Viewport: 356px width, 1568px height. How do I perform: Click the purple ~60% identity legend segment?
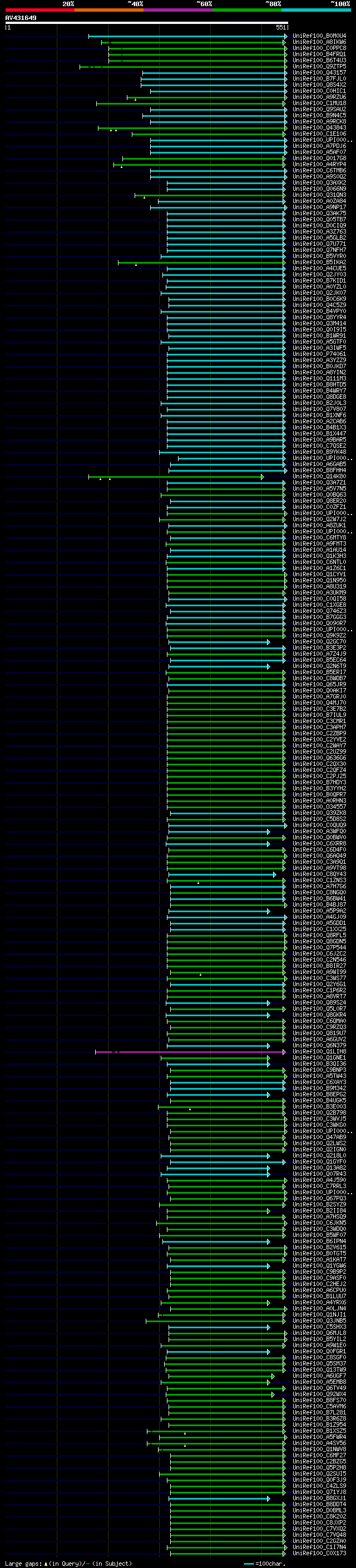(179, 10)
